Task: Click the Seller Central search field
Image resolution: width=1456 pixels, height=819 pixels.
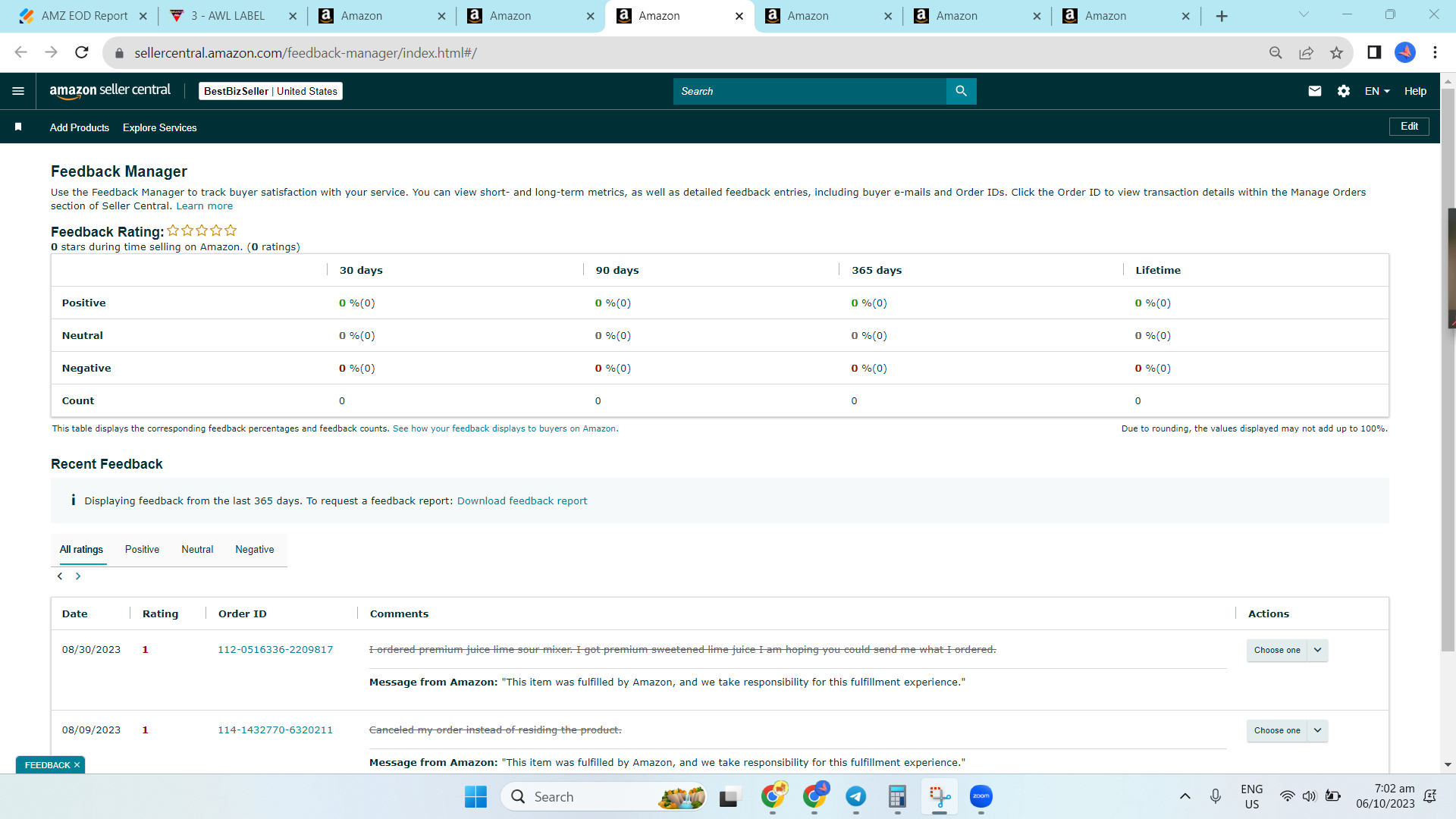Action: pos(810,91)
